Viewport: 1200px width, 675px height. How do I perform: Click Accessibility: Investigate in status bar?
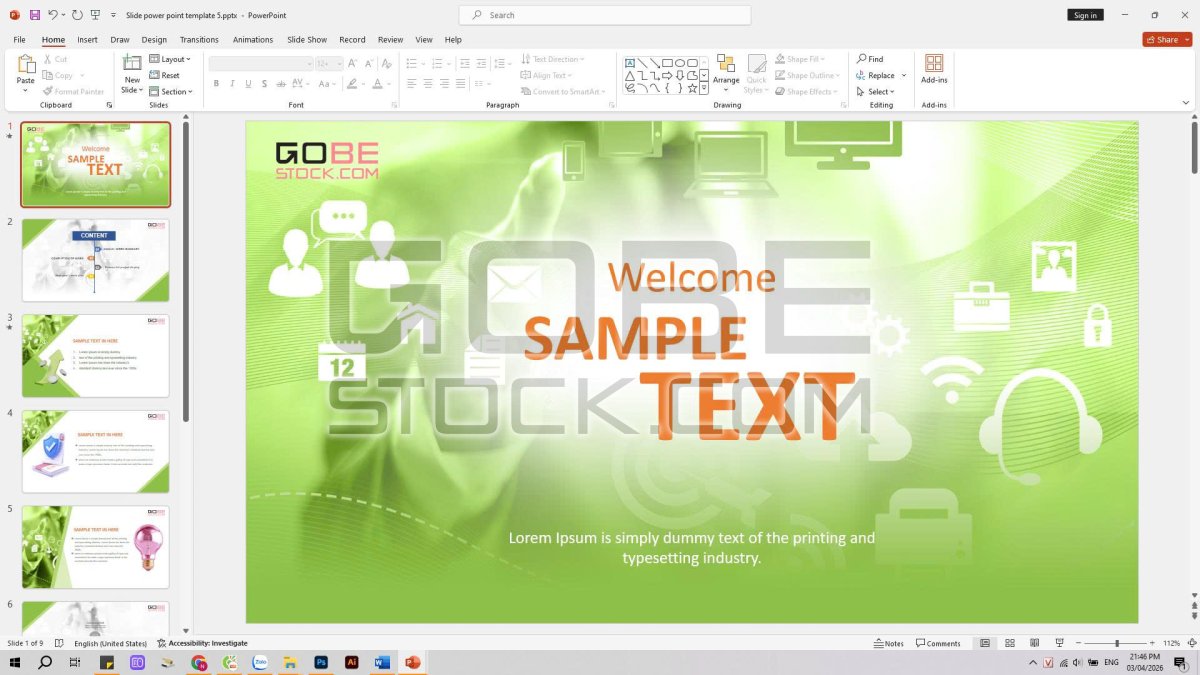coord(202,643)
